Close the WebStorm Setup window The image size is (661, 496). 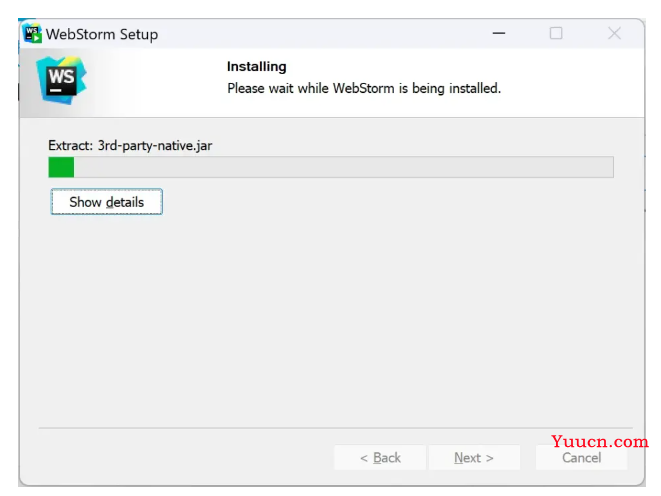pyautogui.click(x=614, y=33)
